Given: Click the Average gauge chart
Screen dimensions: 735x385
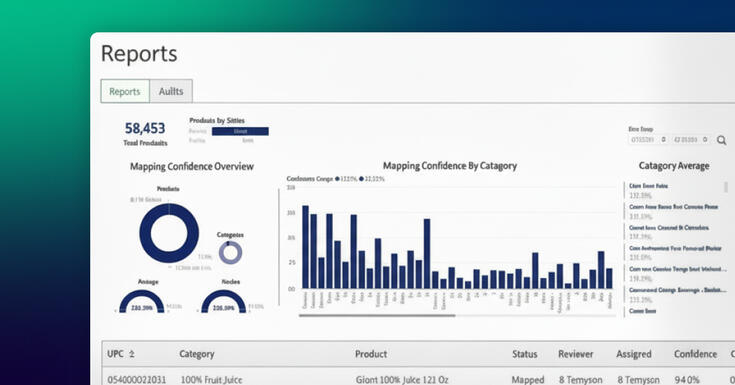Looking at the screenshot, I should [142, 302].
